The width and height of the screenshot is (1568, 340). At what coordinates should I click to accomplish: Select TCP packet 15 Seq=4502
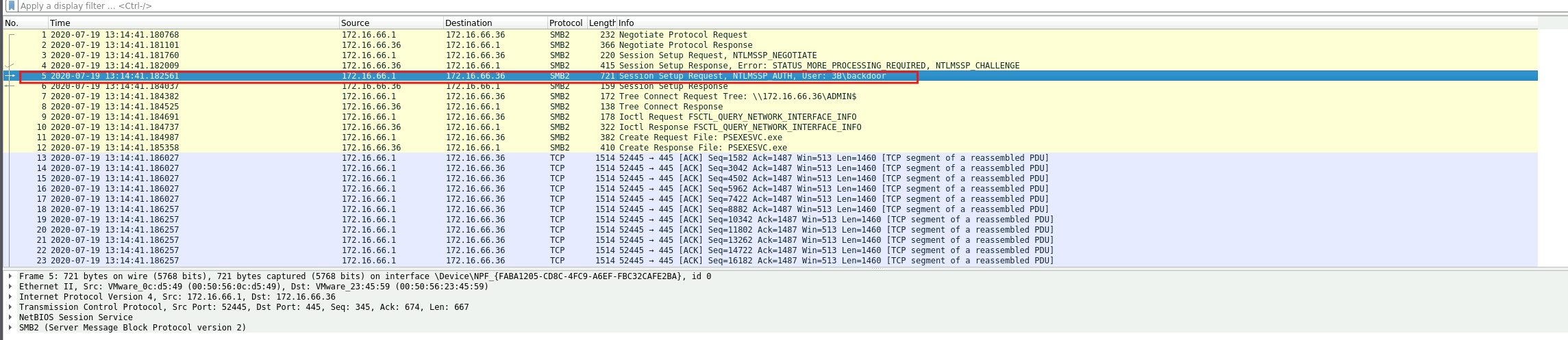(x=771, y=179)
